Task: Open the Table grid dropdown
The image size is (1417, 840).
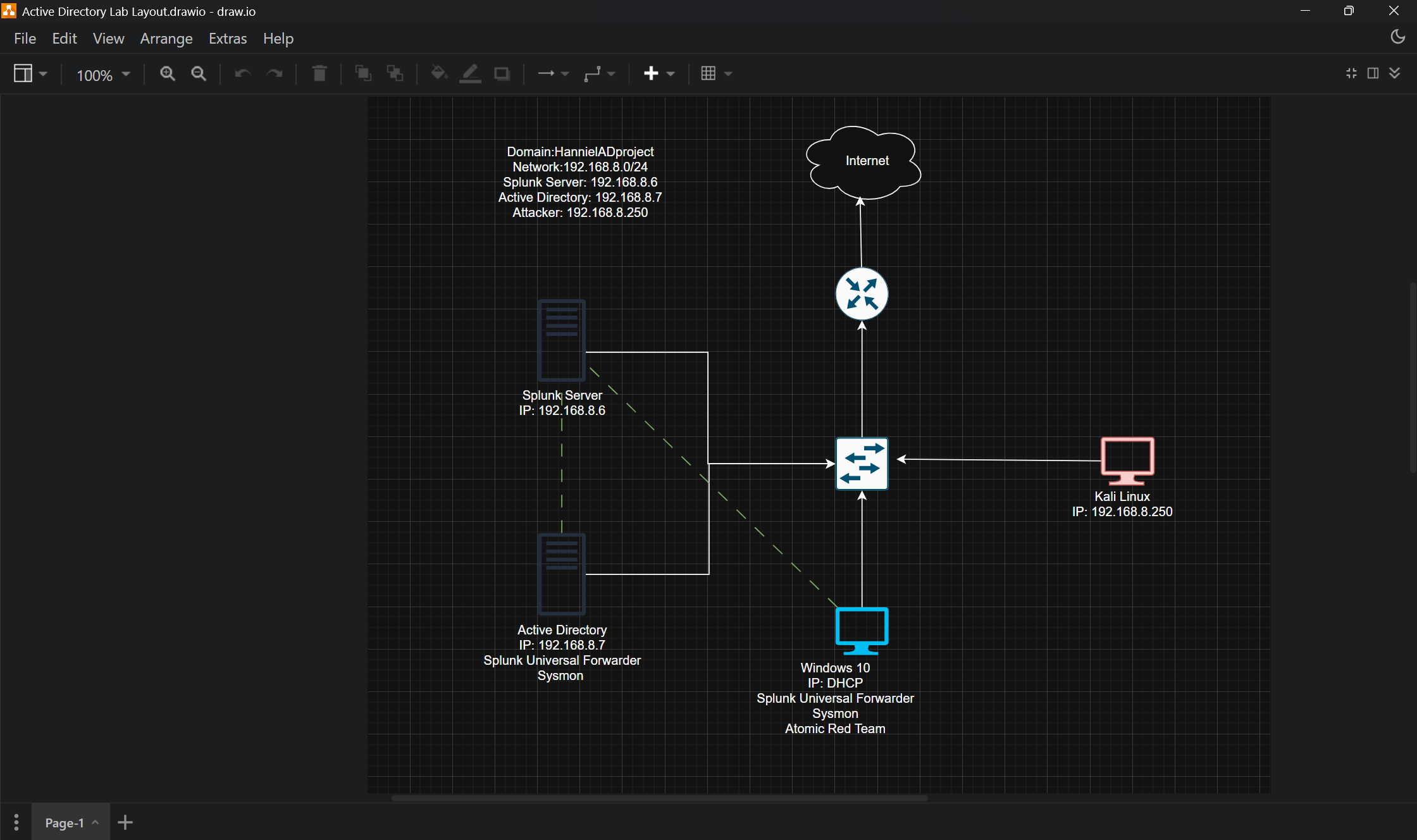Action: pos(716,74)
